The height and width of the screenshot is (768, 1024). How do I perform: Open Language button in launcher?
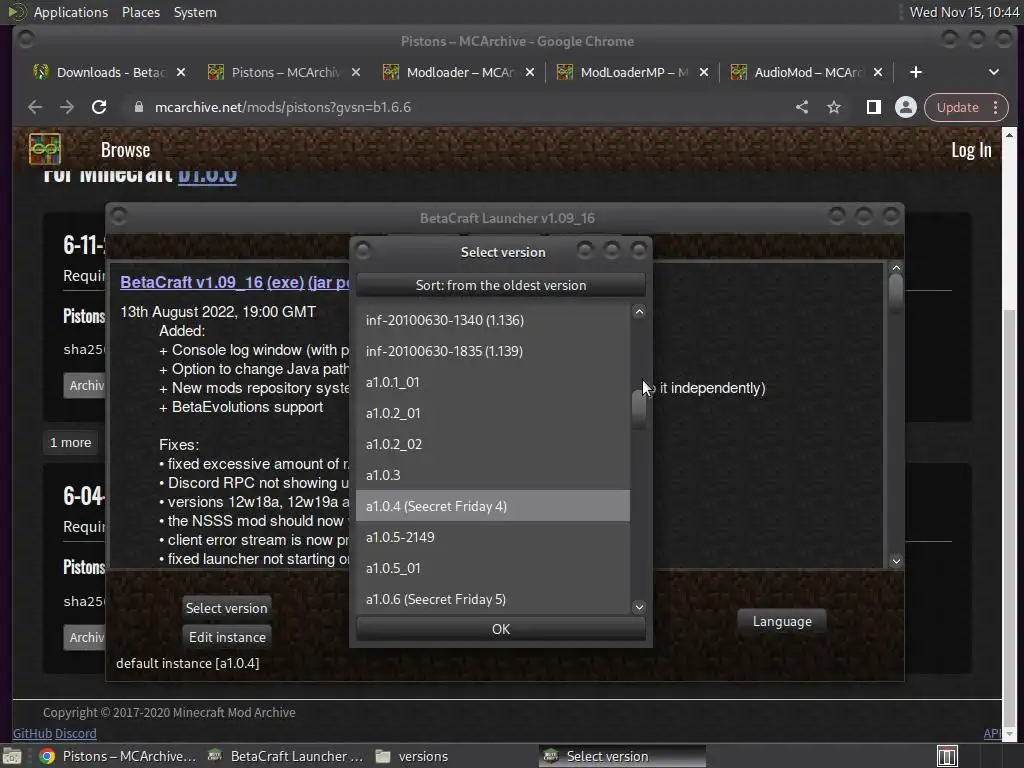tap(782, 621)
